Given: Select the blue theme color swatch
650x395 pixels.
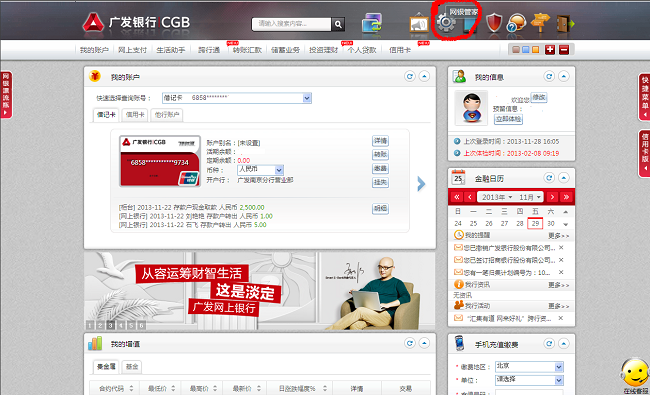Looking at the screenshot, I should pyautogui.click(x=526, y=50).
